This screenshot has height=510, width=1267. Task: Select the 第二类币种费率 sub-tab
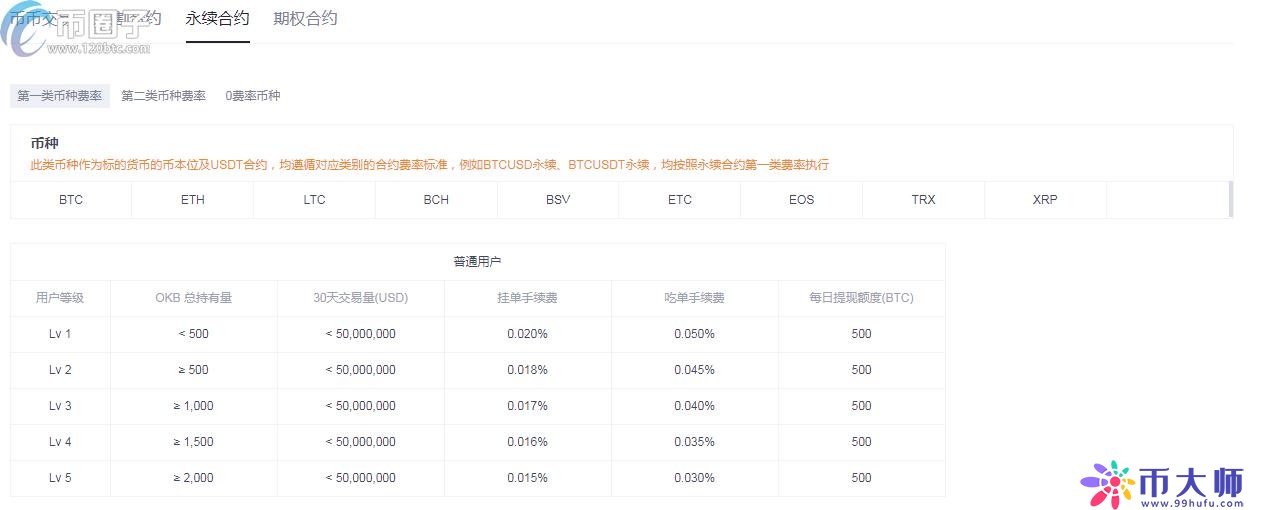click(x=164, y=96)
